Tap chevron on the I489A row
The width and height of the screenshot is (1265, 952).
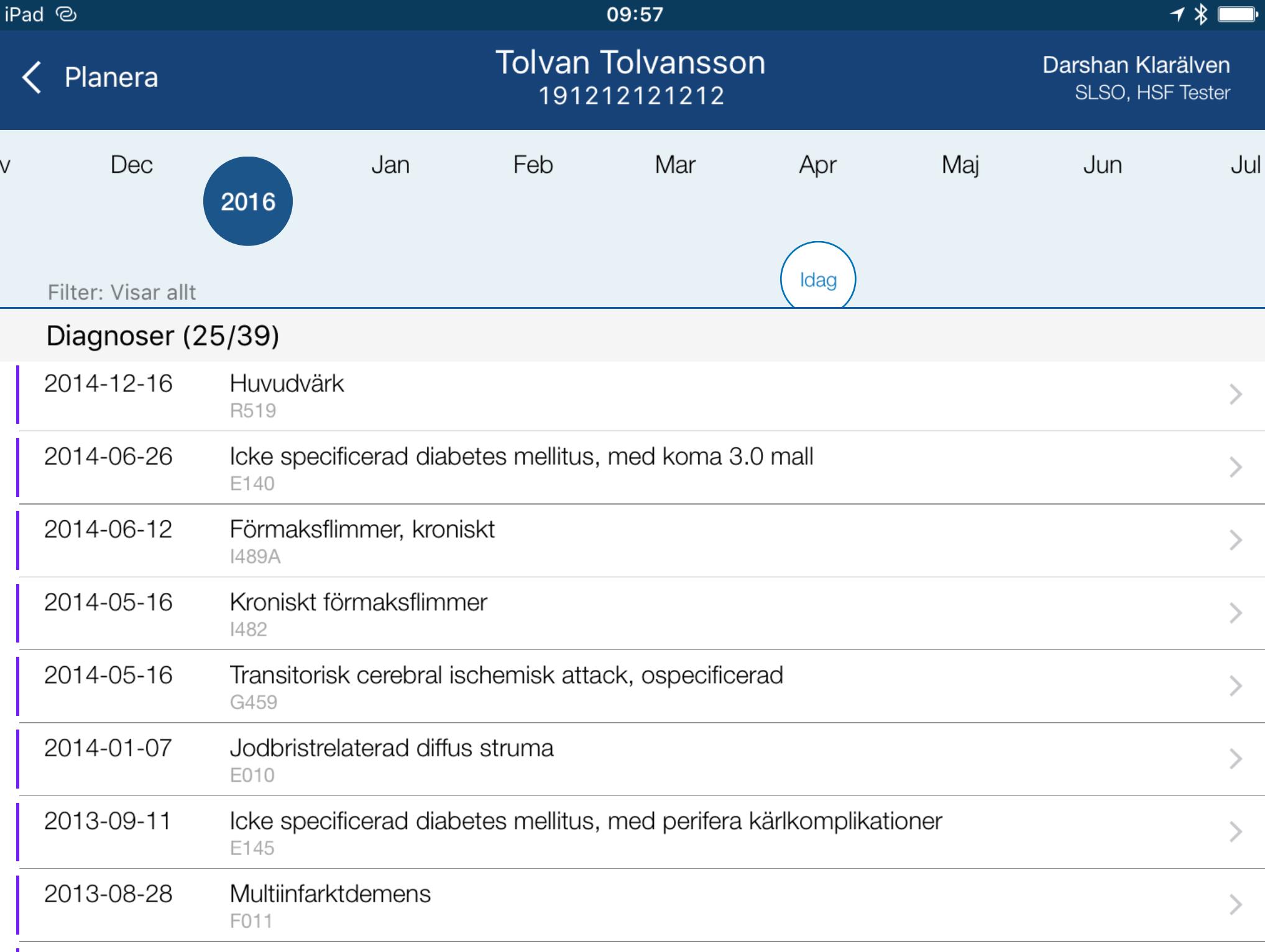(x=1236, y=540)
